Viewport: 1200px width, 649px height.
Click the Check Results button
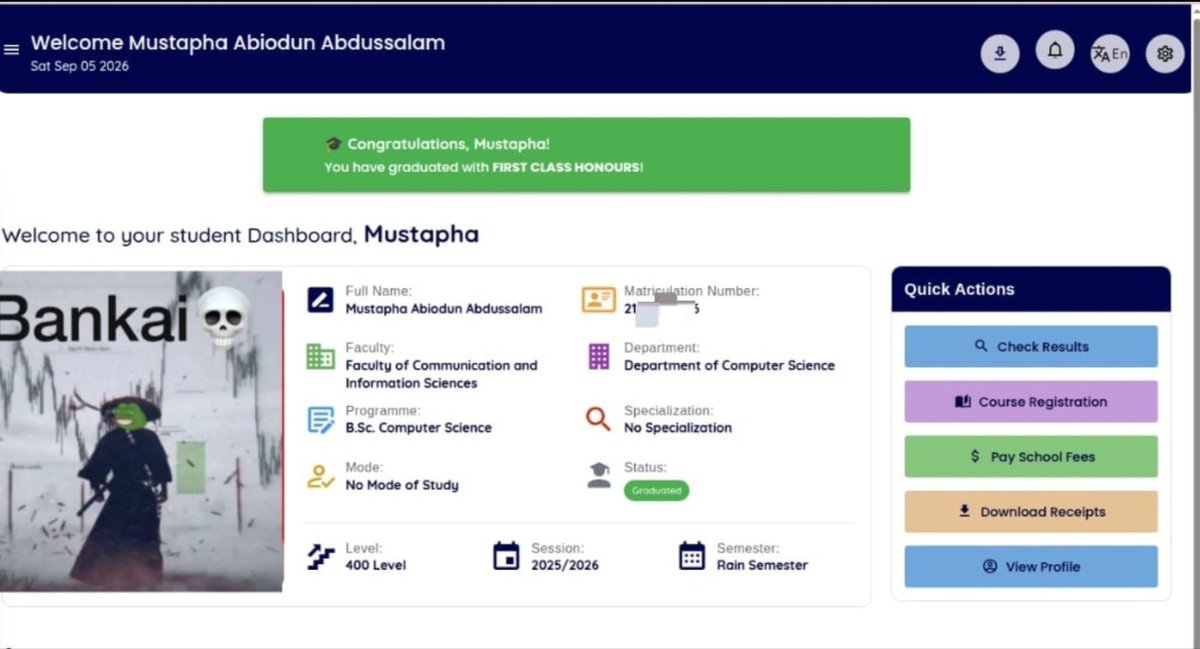(1031, 346)
